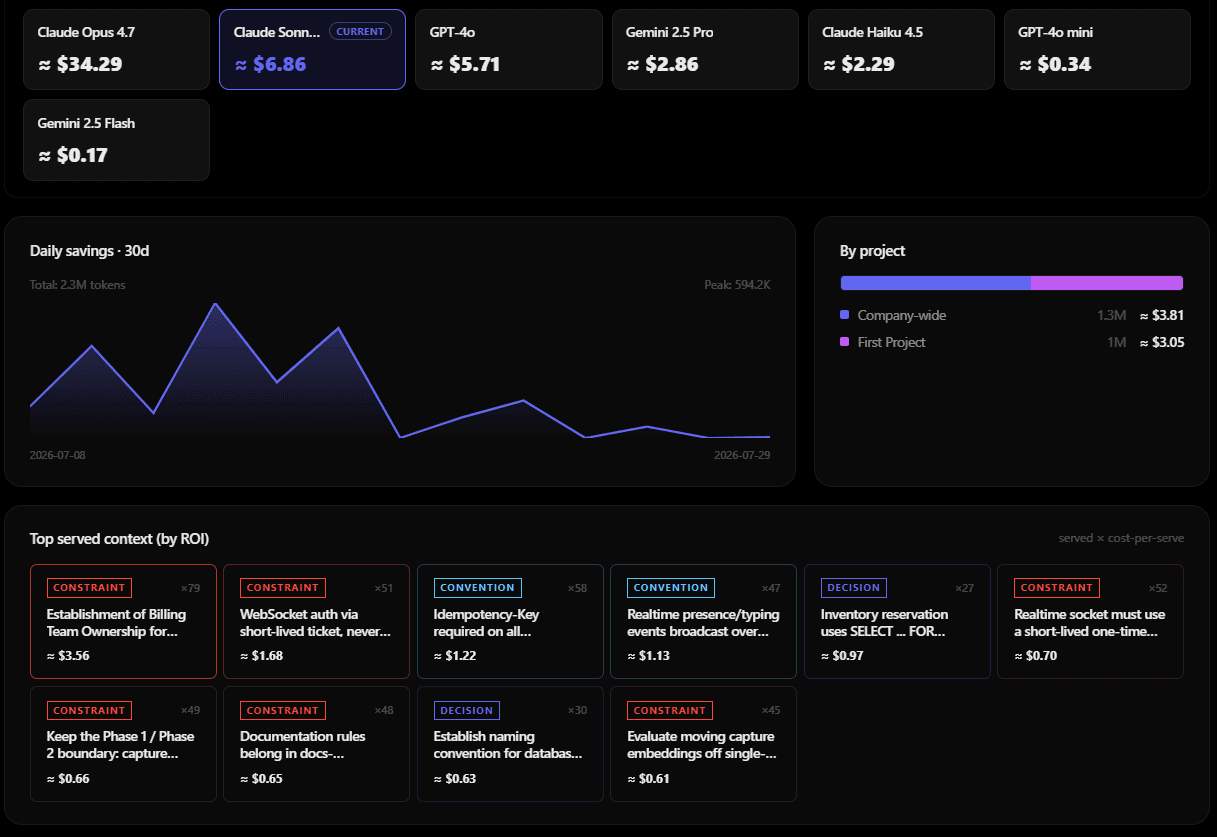Image resolution: width=1217 pixels, height=837 pixels.
Task: Click the ≈ $3.05 First Project amount
Action: 1162,342
